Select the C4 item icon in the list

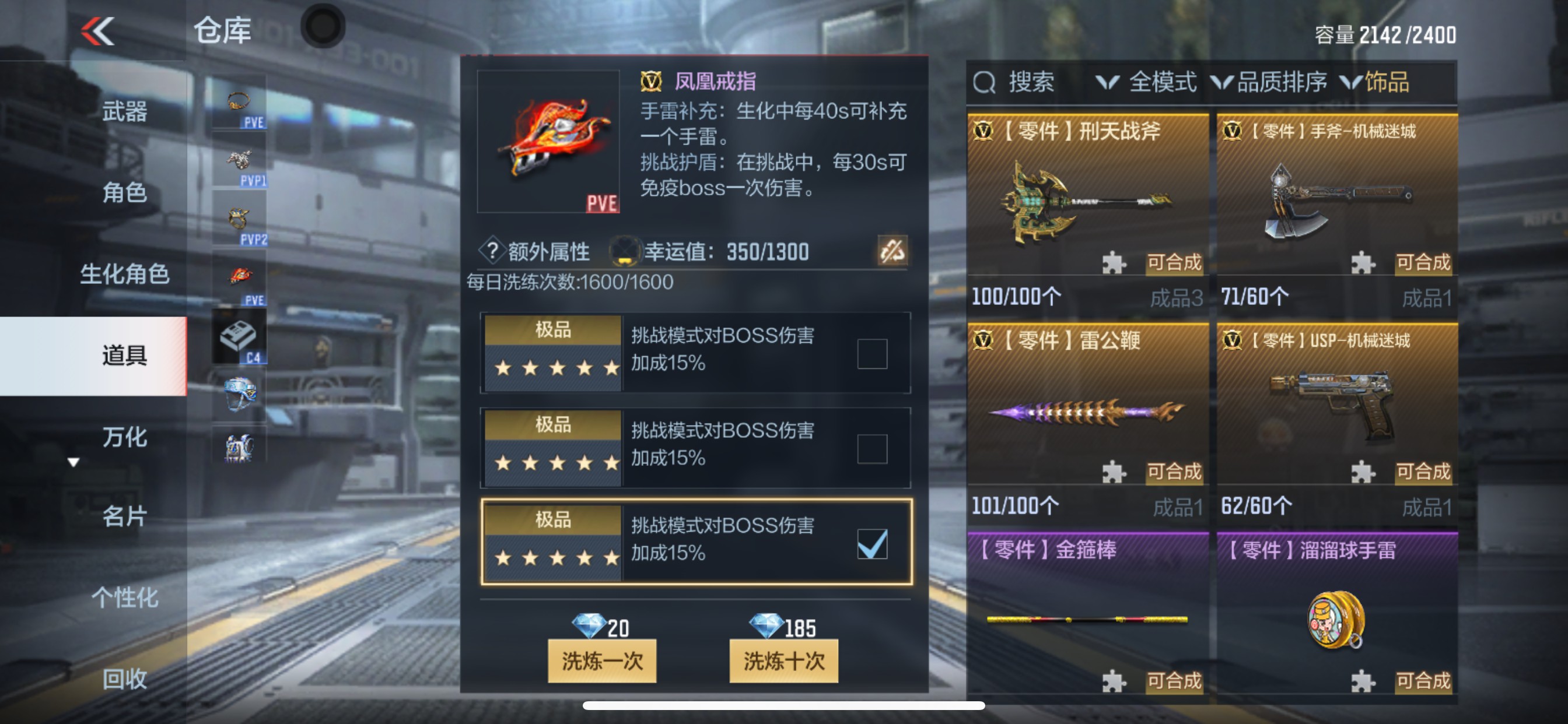239,338
